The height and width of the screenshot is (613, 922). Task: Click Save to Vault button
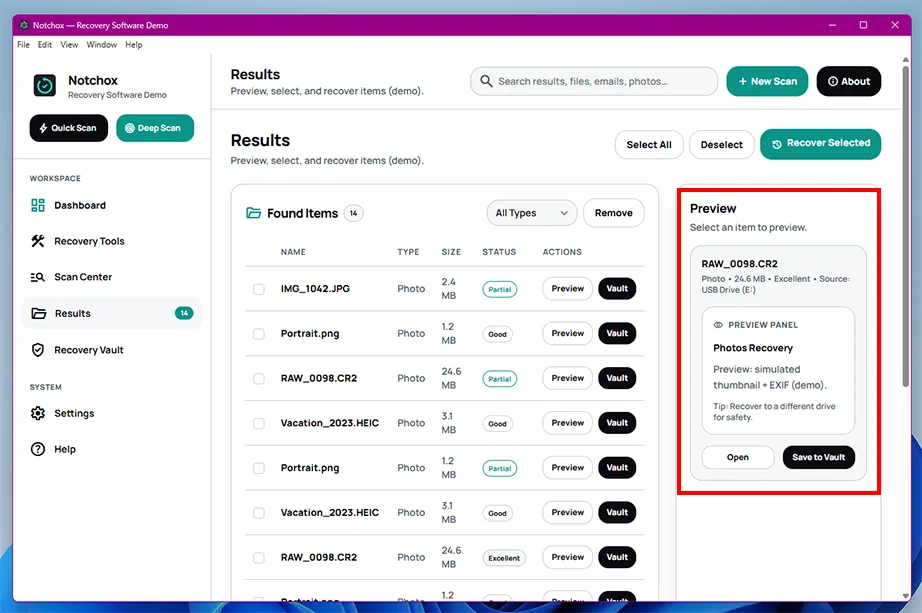click(x=819, y=457)
